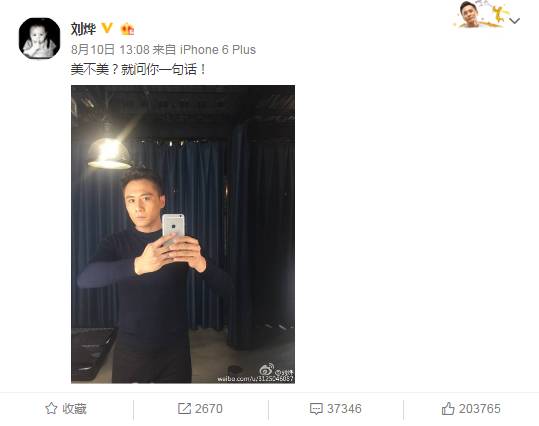The width and height of the screenshot is (539, 426).
Task: Click the membership crown badge icon
Action: pos(127,29)
